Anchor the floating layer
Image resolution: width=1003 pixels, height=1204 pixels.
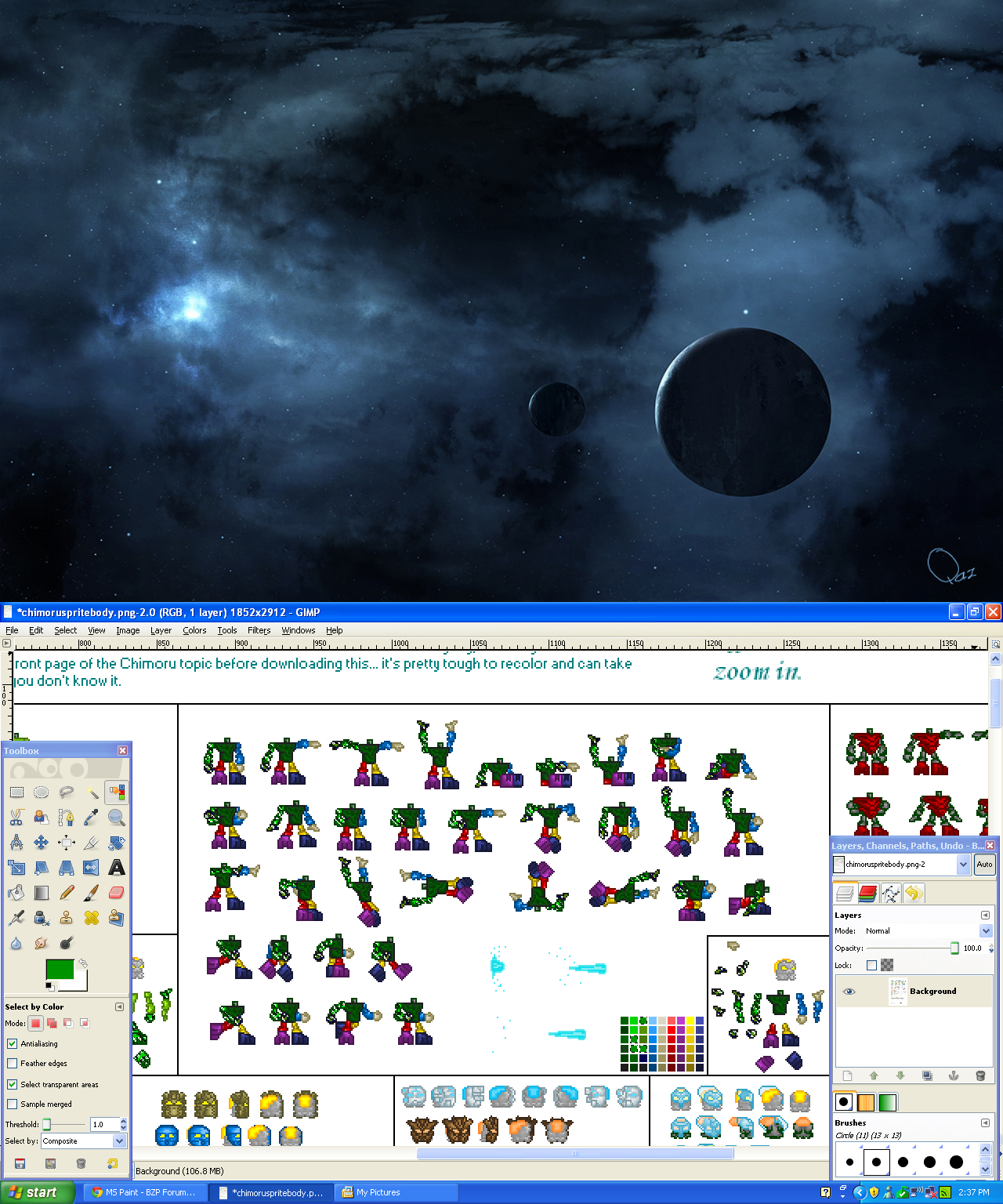click(954, 1075)
